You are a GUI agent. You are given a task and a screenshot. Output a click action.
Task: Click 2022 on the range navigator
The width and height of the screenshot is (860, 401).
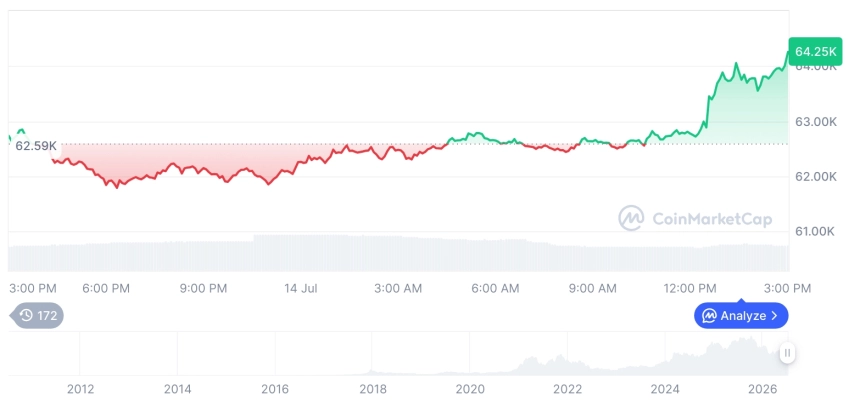[567, 389]
